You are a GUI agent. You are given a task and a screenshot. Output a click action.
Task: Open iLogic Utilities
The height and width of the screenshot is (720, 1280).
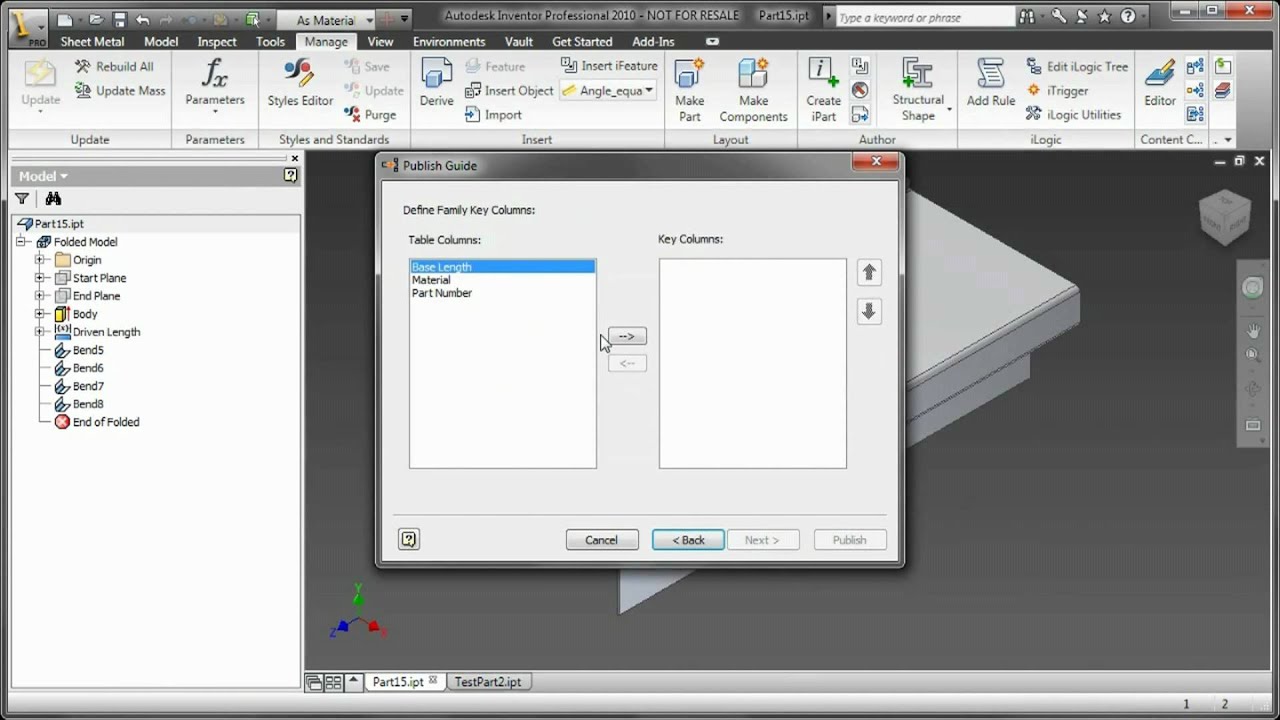[x=1074, y=114]
